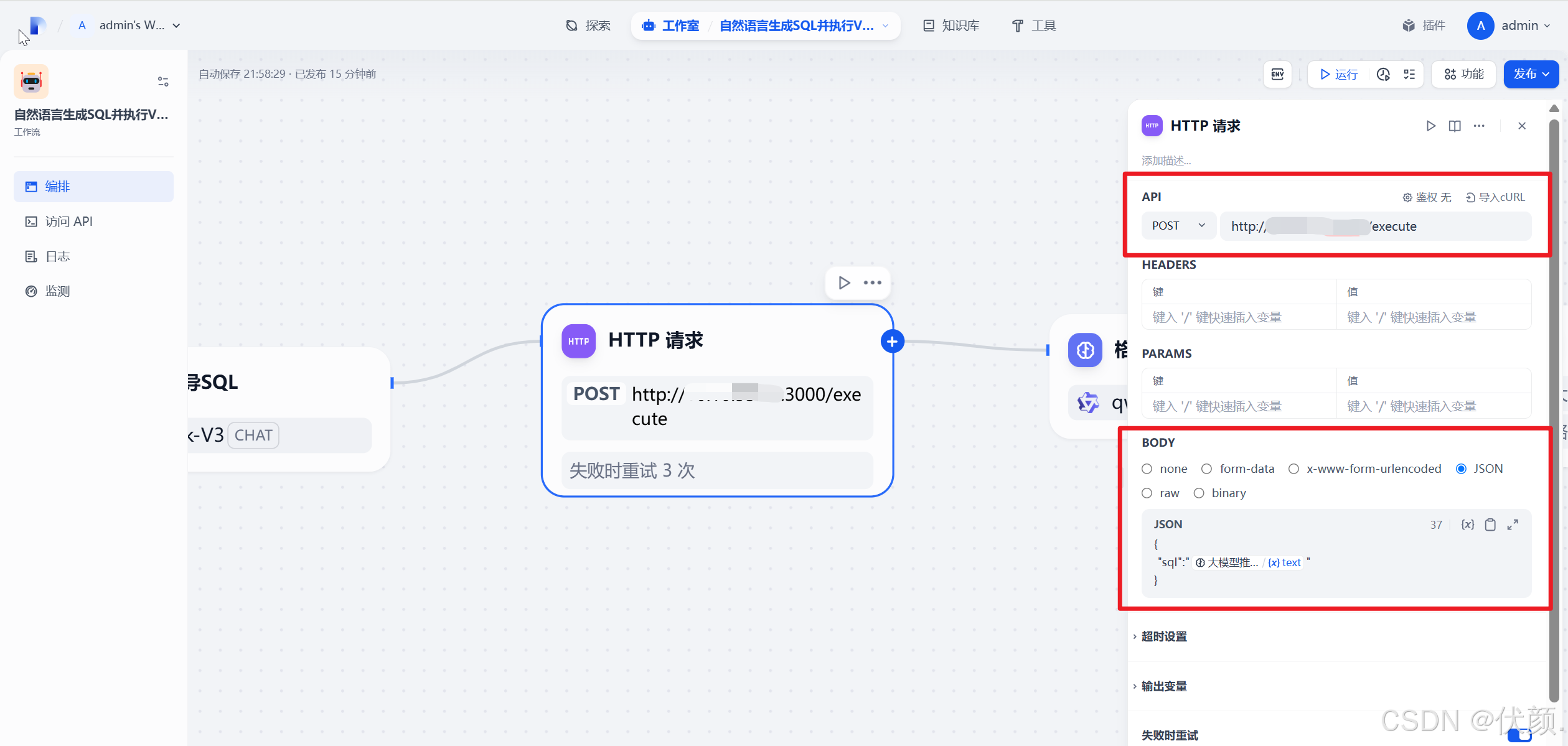Image resolution: width=1568 pixels, height=746 pixels.
Task: Click the insert variable {x} icon in JSON editor
Action: [x=1467, y=525]
